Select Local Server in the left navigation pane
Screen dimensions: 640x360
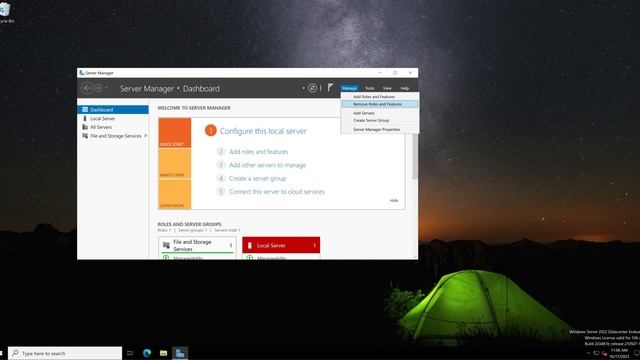113,118
